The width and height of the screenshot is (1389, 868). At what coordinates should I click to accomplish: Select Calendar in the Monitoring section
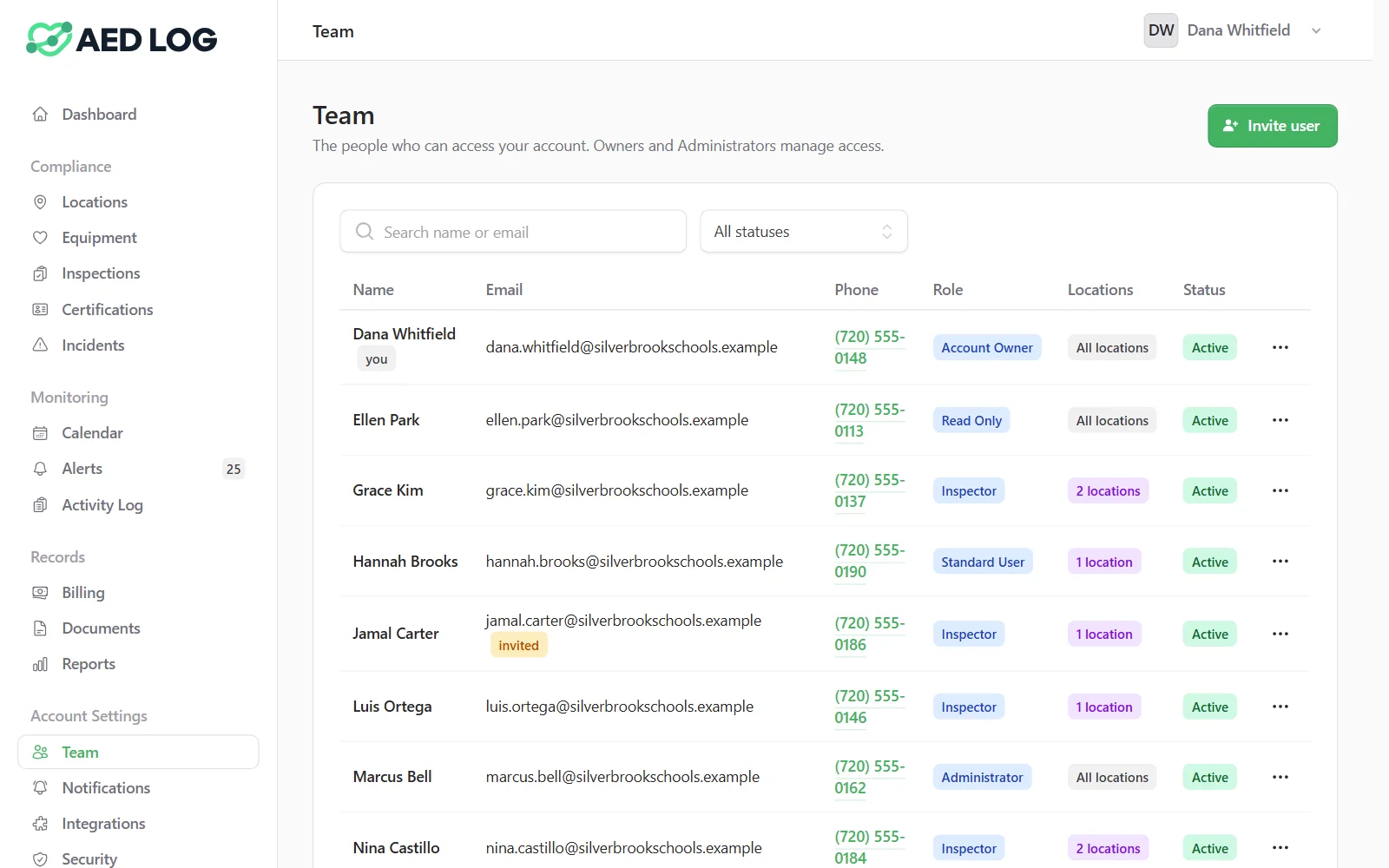coord(138,433)
